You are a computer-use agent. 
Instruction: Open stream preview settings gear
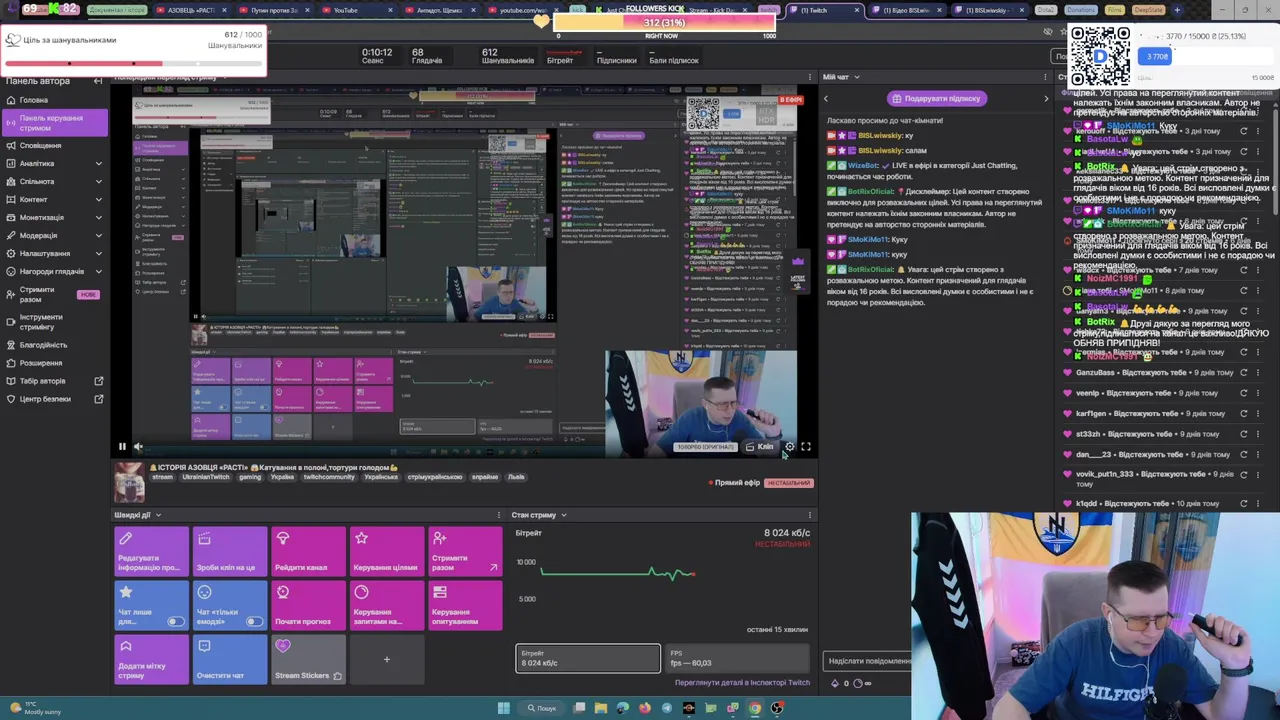(789, 447)
